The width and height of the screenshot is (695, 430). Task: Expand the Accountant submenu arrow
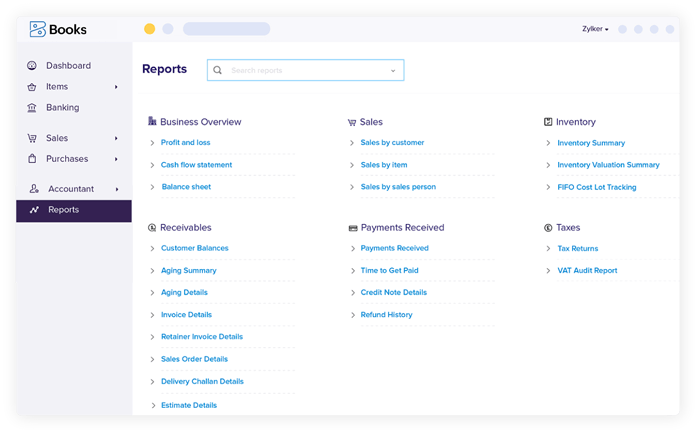(x=117, y=189)
